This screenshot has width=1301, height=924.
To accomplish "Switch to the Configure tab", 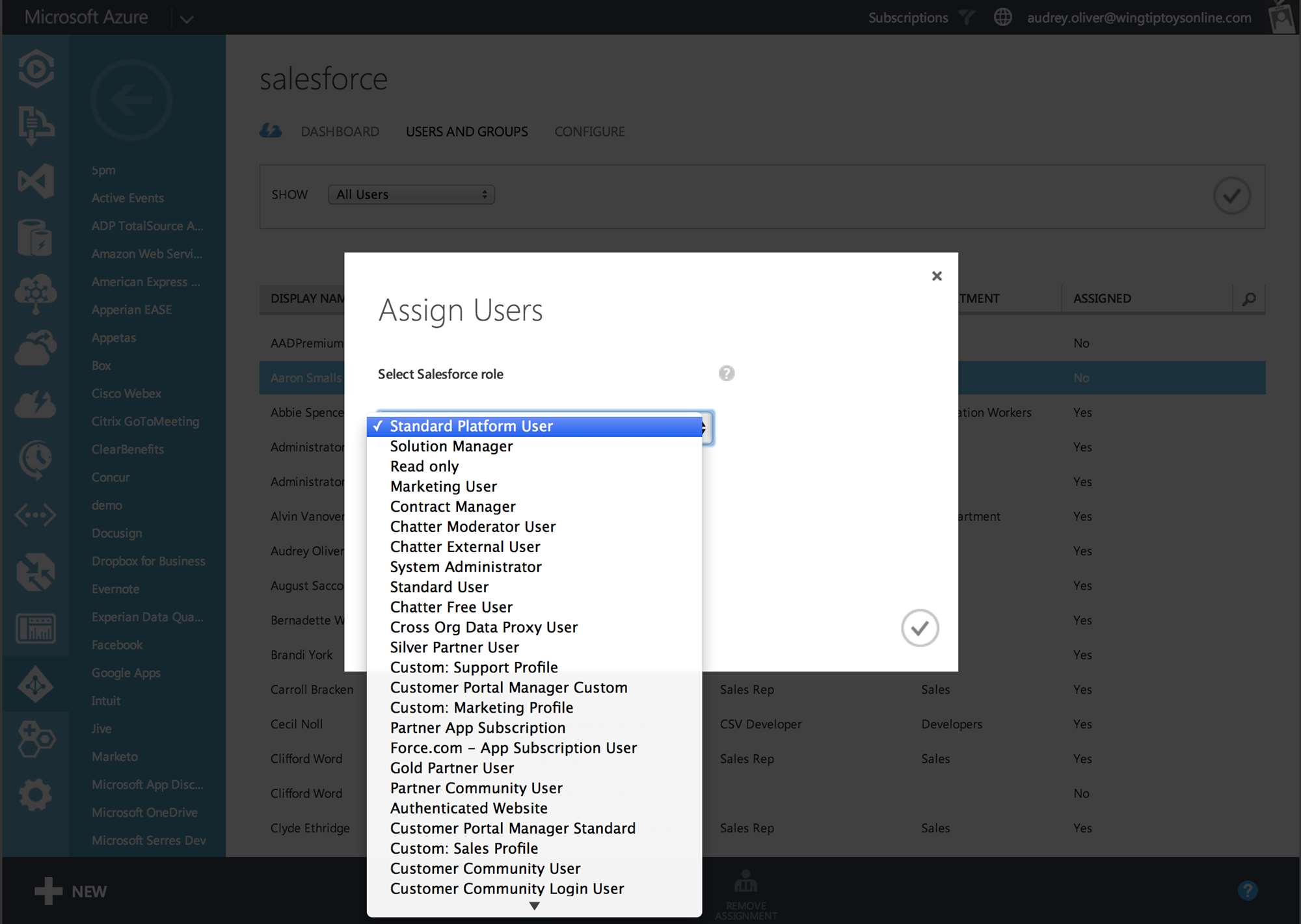I will point(589,131).
